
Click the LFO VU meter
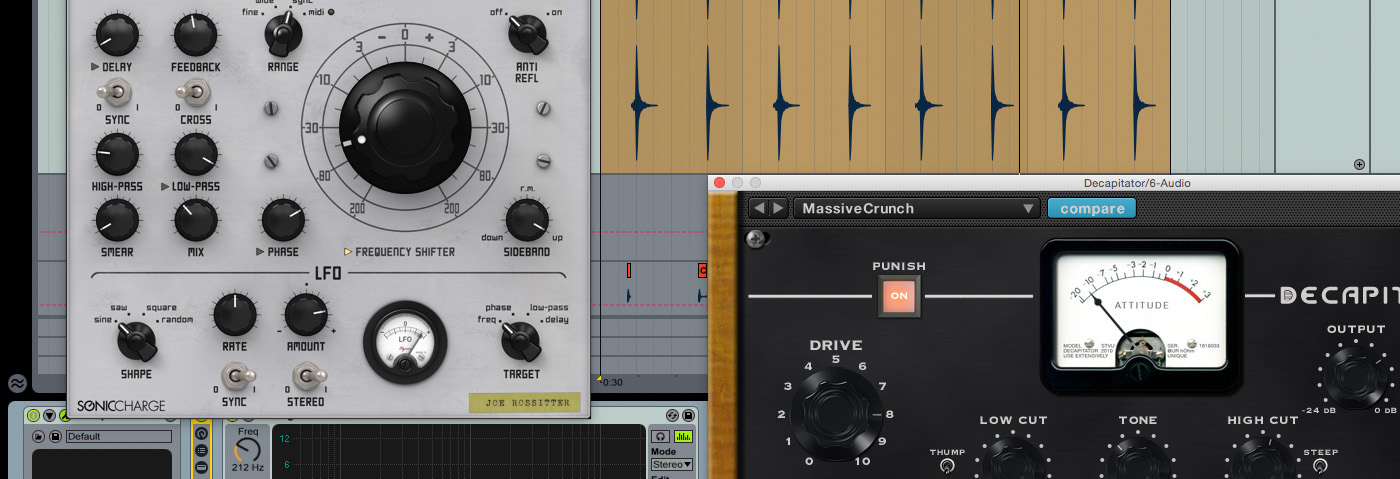pos(405,343)
